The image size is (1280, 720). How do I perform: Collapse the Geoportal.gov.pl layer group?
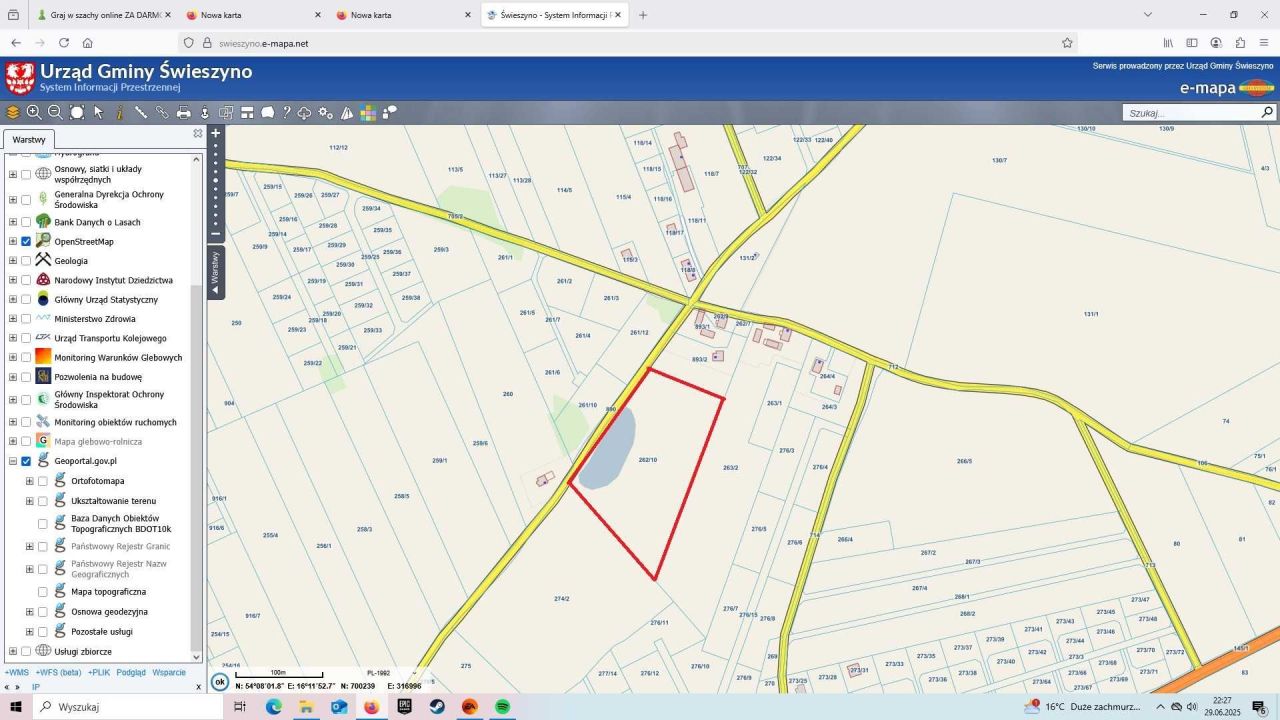(13, 461)
